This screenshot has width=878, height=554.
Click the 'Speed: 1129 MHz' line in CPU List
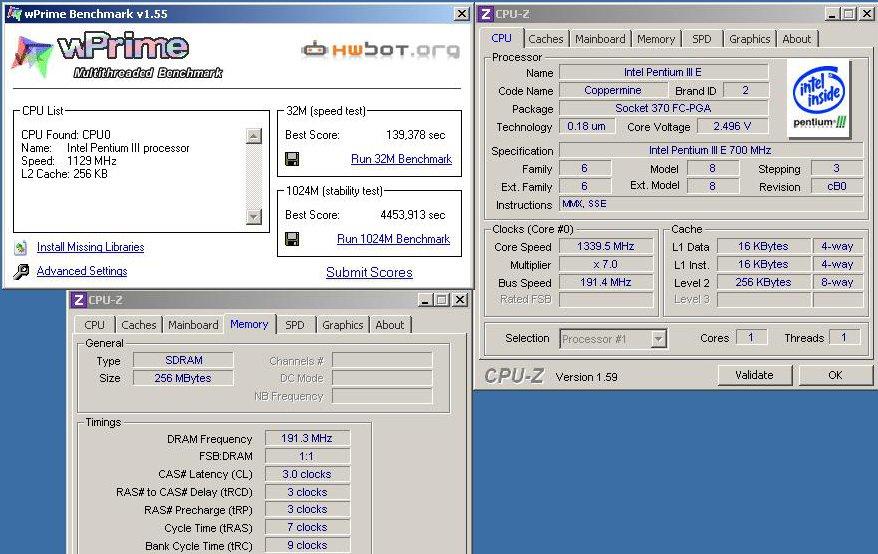[x=69, y=161]
